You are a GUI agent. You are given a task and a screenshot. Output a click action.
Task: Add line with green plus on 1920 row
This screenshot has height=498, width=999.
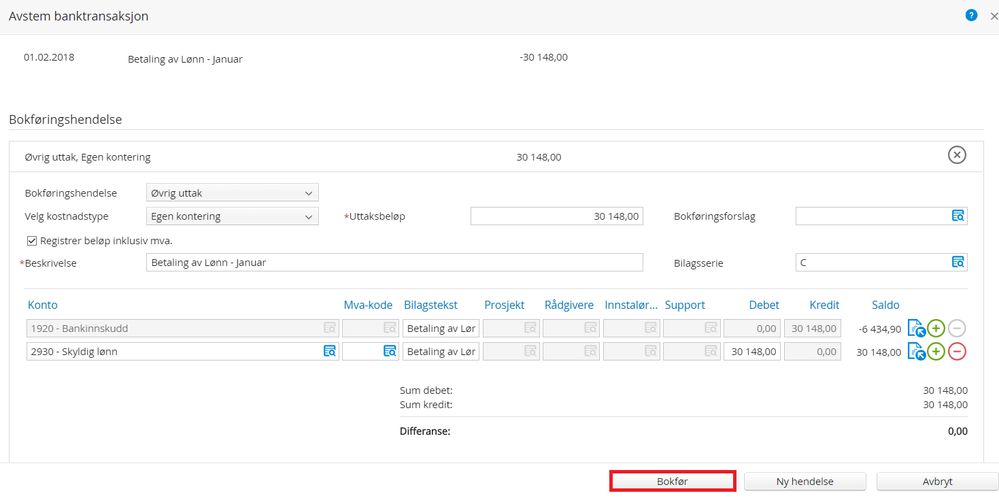click(x=935, y=329)
